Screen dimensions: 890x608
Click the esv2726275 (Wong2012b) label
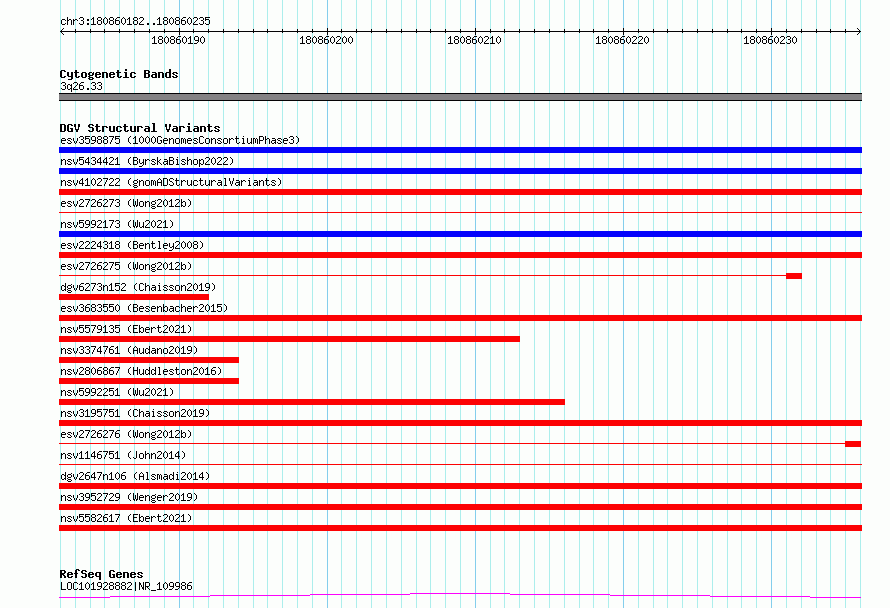pyautogui.click(x=126, y=266)
